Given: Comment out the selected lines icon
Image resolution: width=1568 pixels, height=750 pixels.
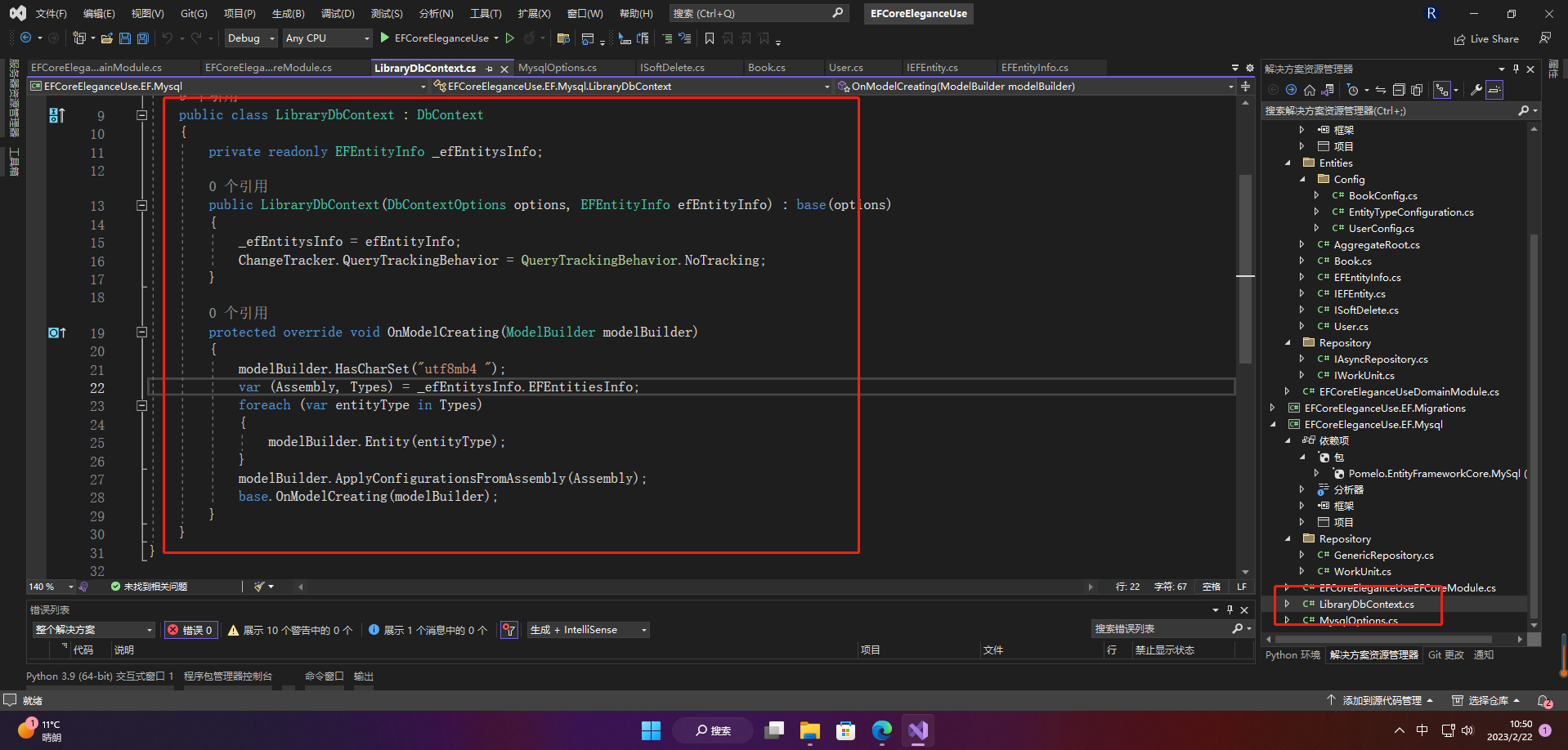Looking at the screenshot, I should point(667,38).
